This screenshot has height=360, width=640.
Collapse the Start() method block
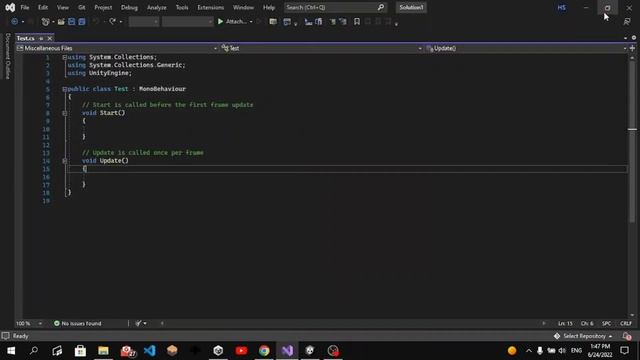(64, 113)
